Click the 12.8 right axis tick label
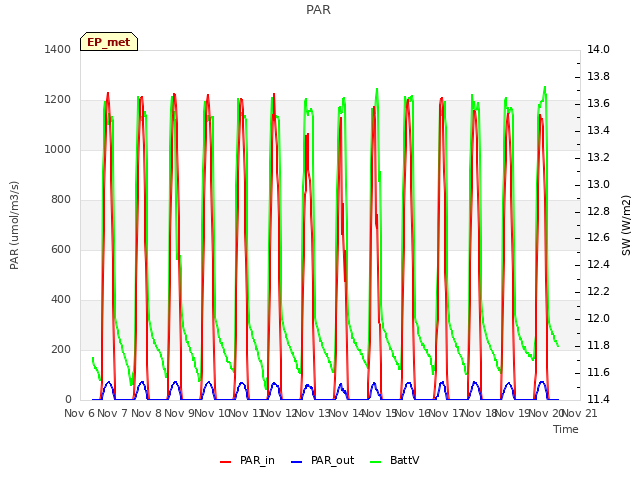This screenshot has width=640, height=480. coord(598,211)
